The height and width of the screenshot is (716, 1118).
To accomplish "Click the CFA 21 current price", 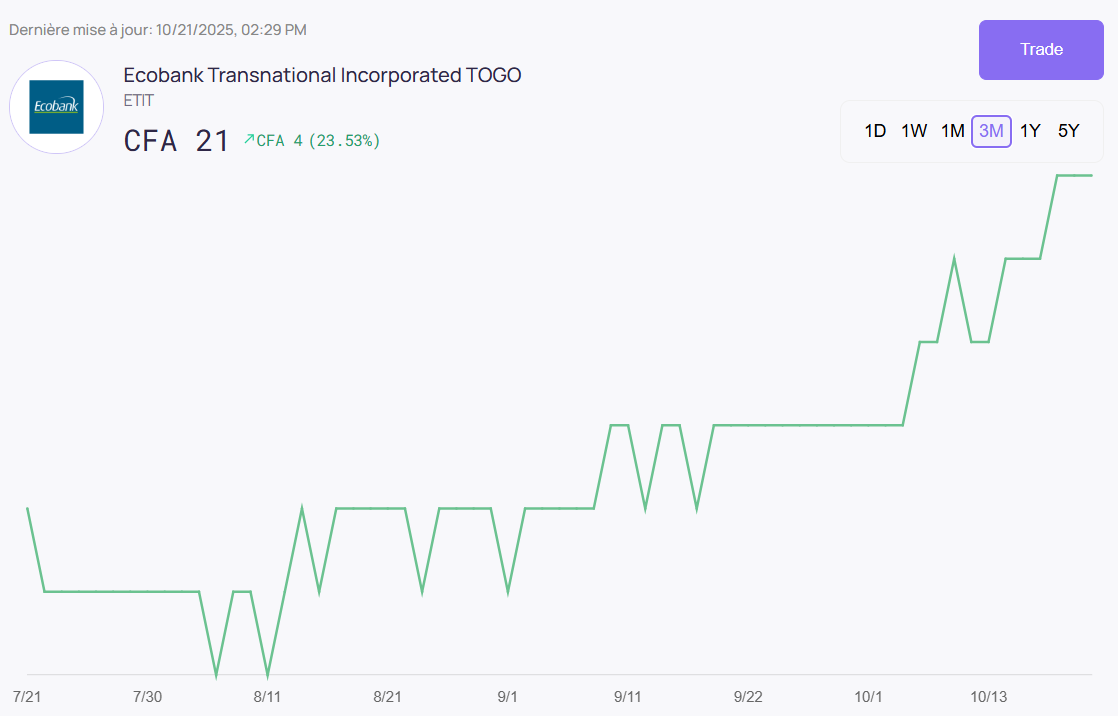I will [x=177, y=141].
